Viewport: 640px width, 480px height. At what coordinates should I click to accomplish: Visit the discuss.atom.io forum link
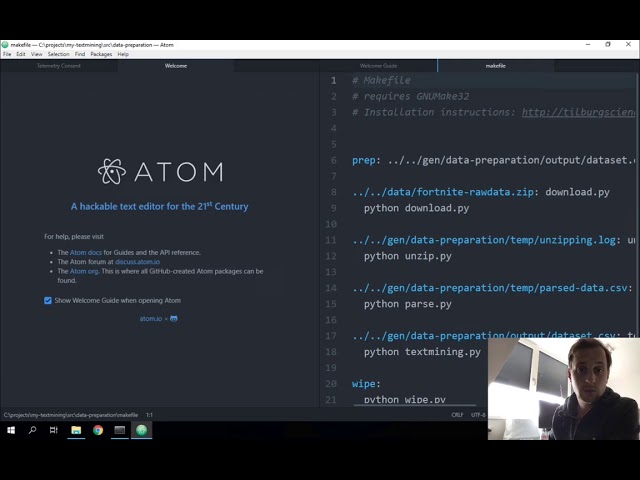[138, 262]
